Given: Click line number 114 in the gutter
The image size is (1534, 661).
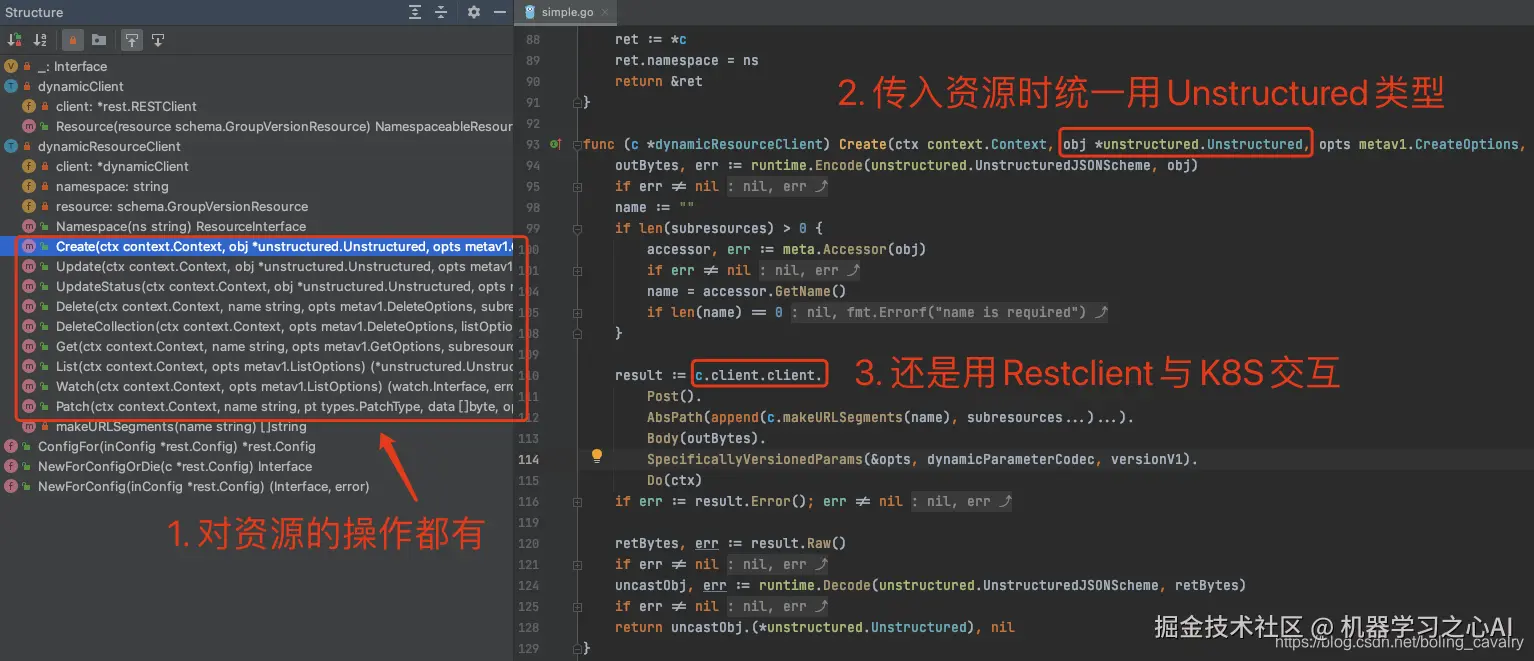Looking at the screenshot, I should click(527, 459).
